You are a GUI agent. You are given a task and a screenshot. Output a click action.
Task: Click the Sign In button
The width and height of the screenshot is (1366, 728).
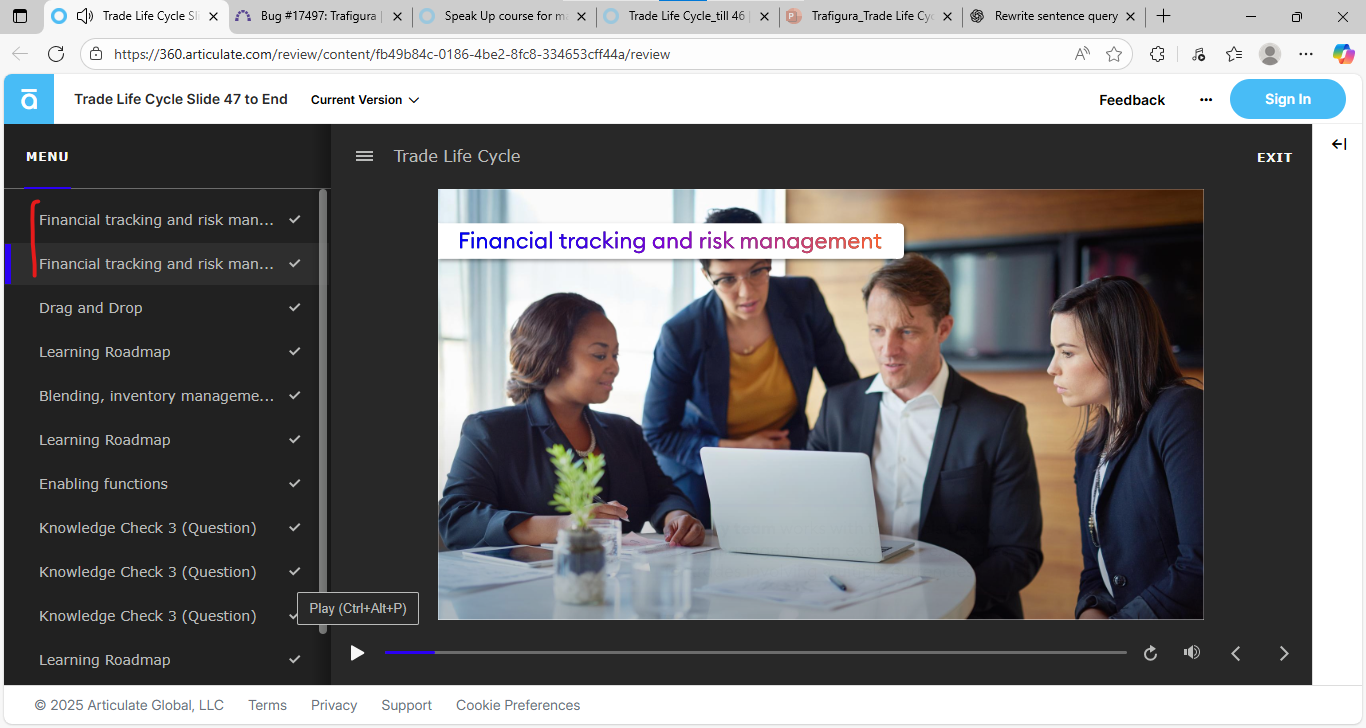coord(1287,99)
